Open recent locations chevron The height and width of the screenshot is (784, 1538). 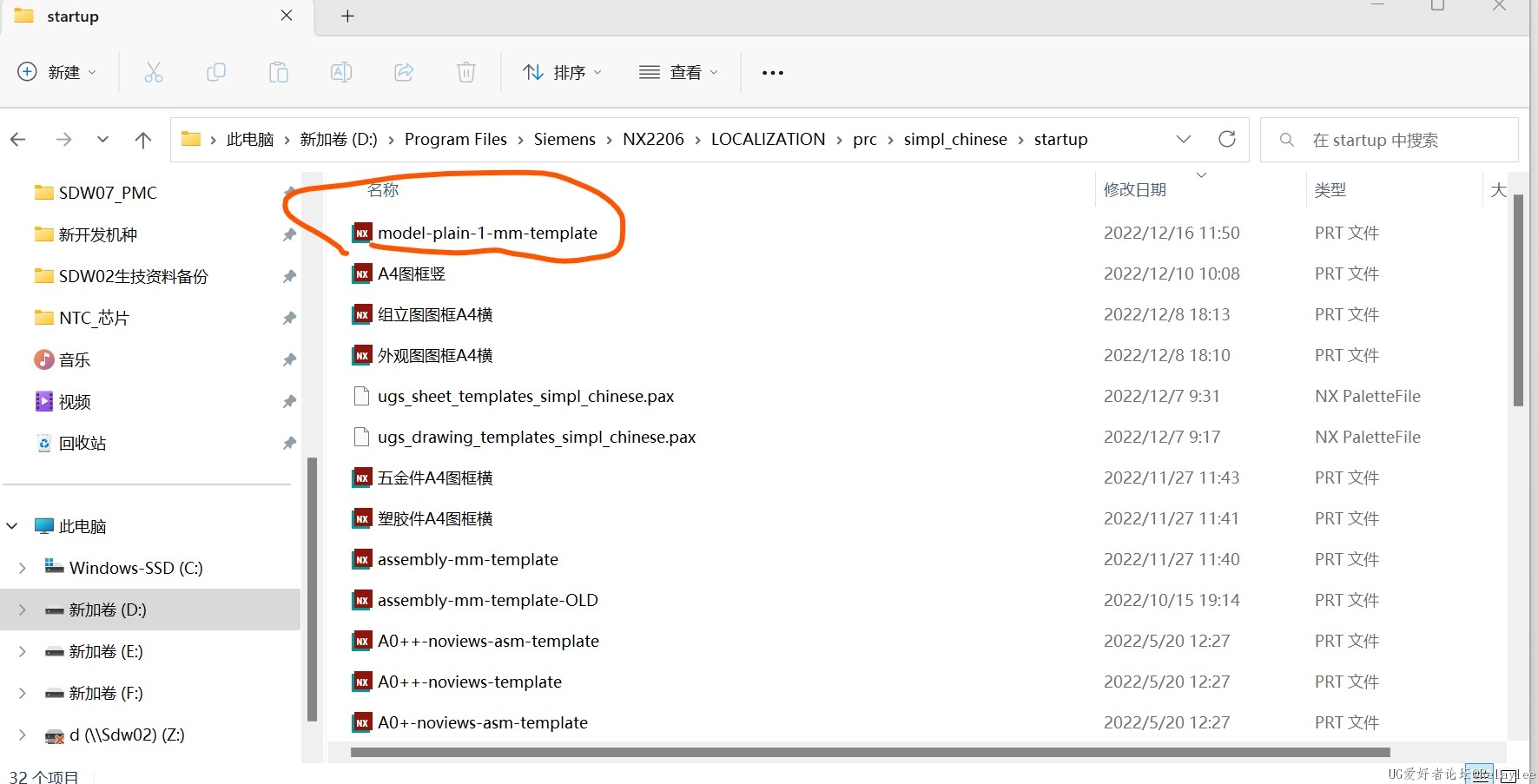tap(103, 139)
